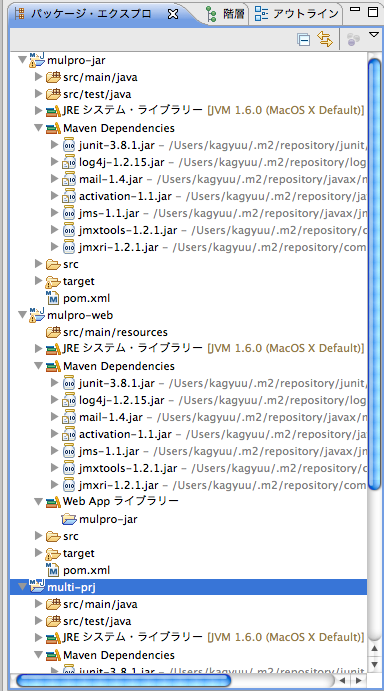Click mail-1.4.jar icon in mulpro-jar
The image size is (384, 691).
click(69, 179)
